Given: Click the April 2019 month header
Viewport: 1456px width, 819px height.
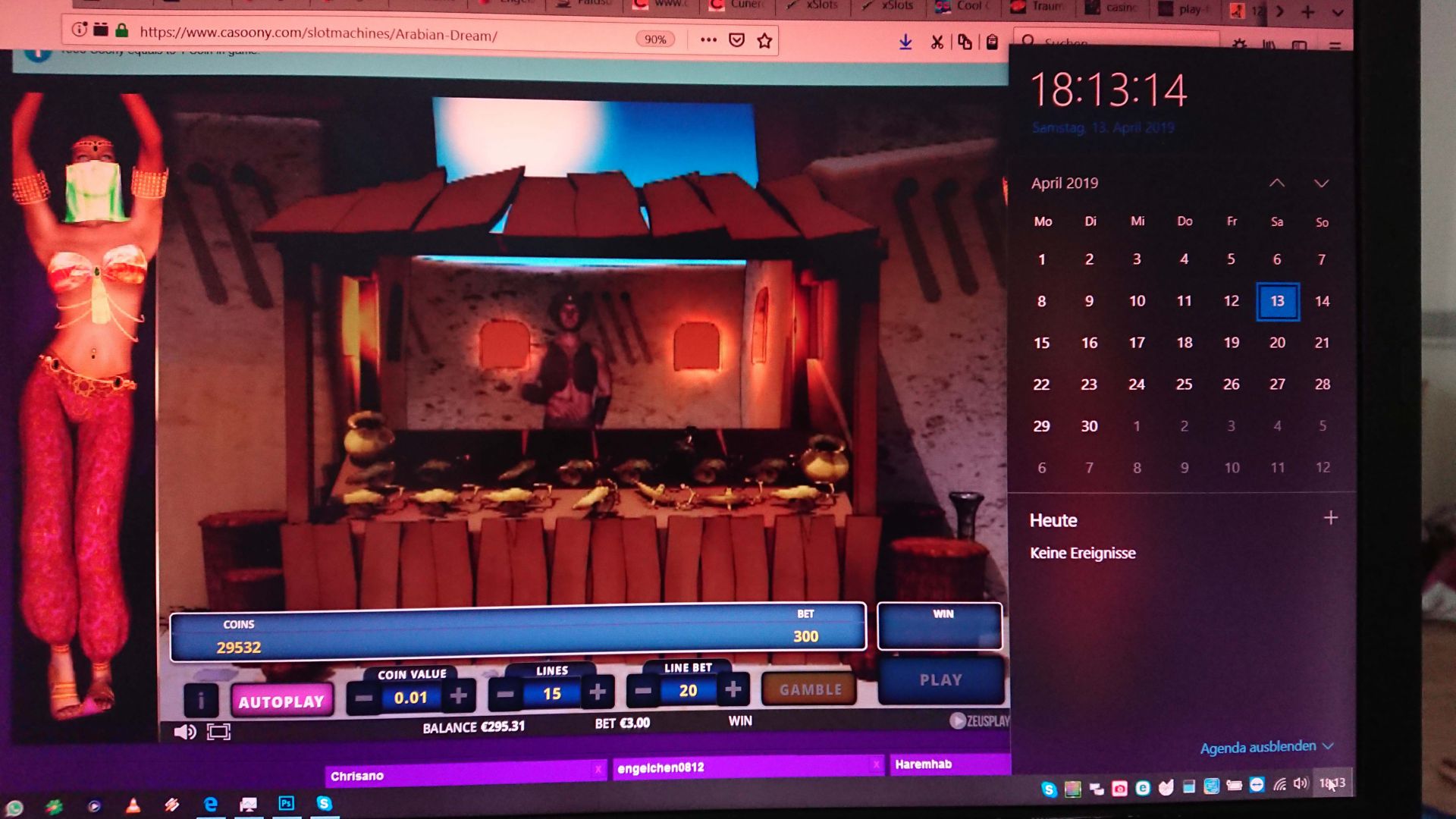Looking at the screenshot, I should coord(1065,183).
